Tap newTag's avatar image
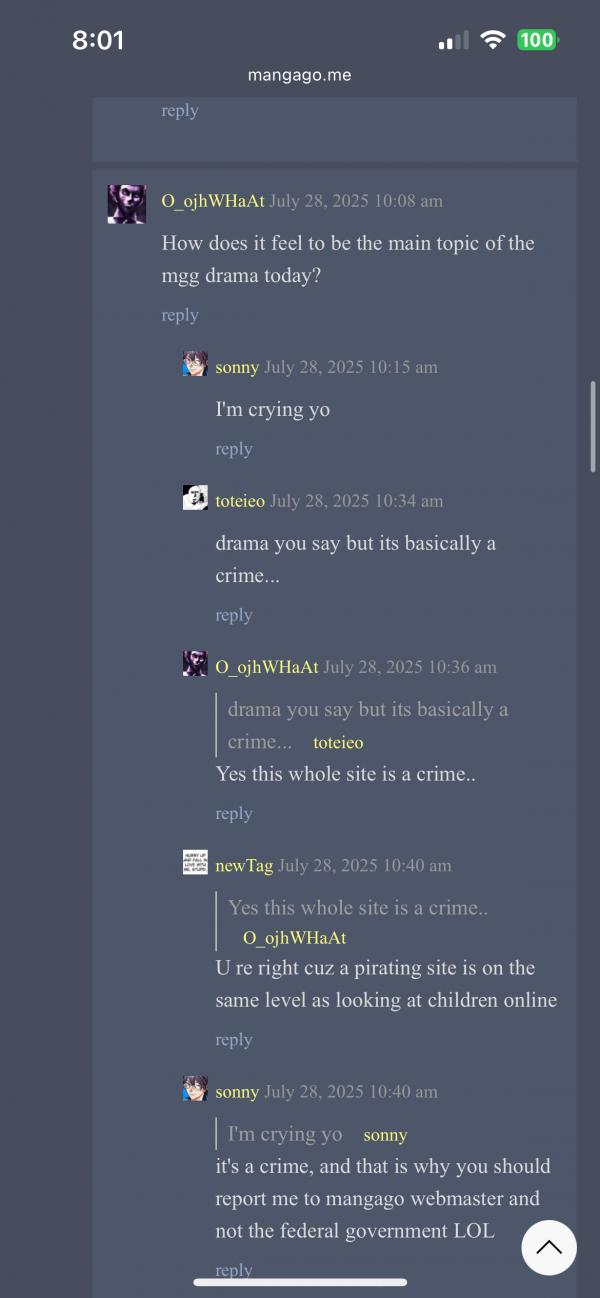Image resolution: width=600 pixels, height=1298 pixels. 195,863
